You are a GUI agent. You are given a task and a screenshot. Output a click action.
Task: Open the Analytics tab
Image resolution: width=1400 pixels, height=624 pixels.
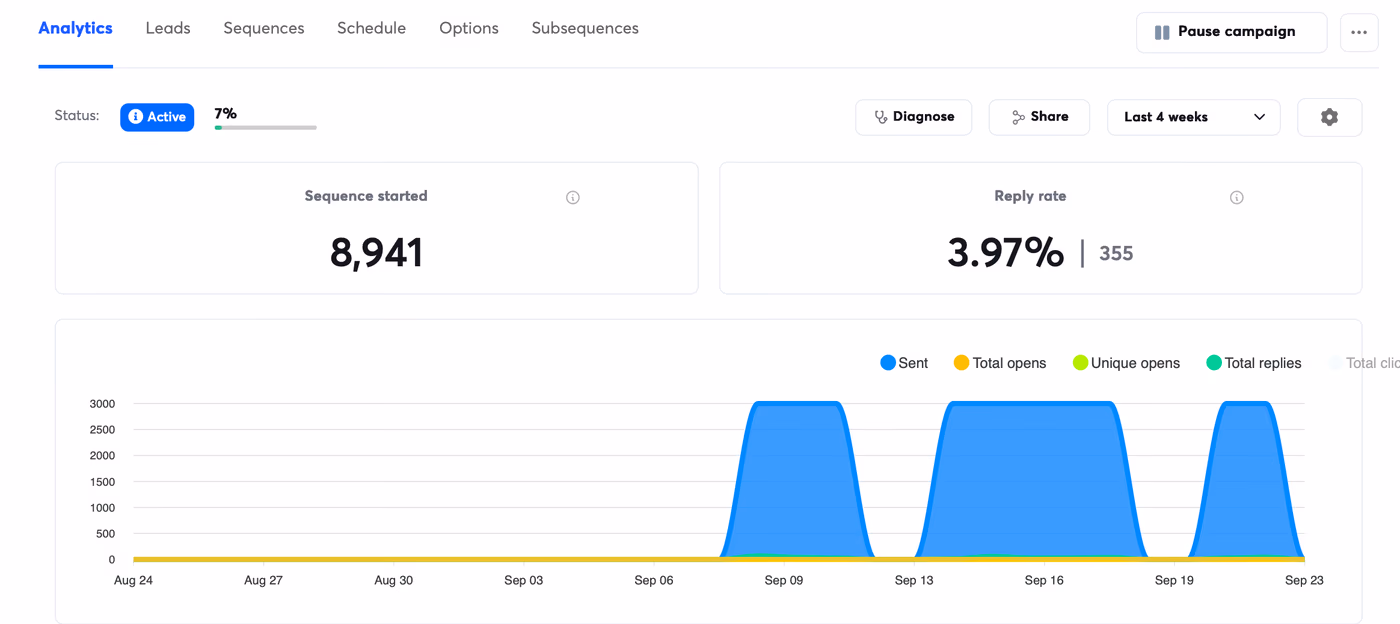75,28
